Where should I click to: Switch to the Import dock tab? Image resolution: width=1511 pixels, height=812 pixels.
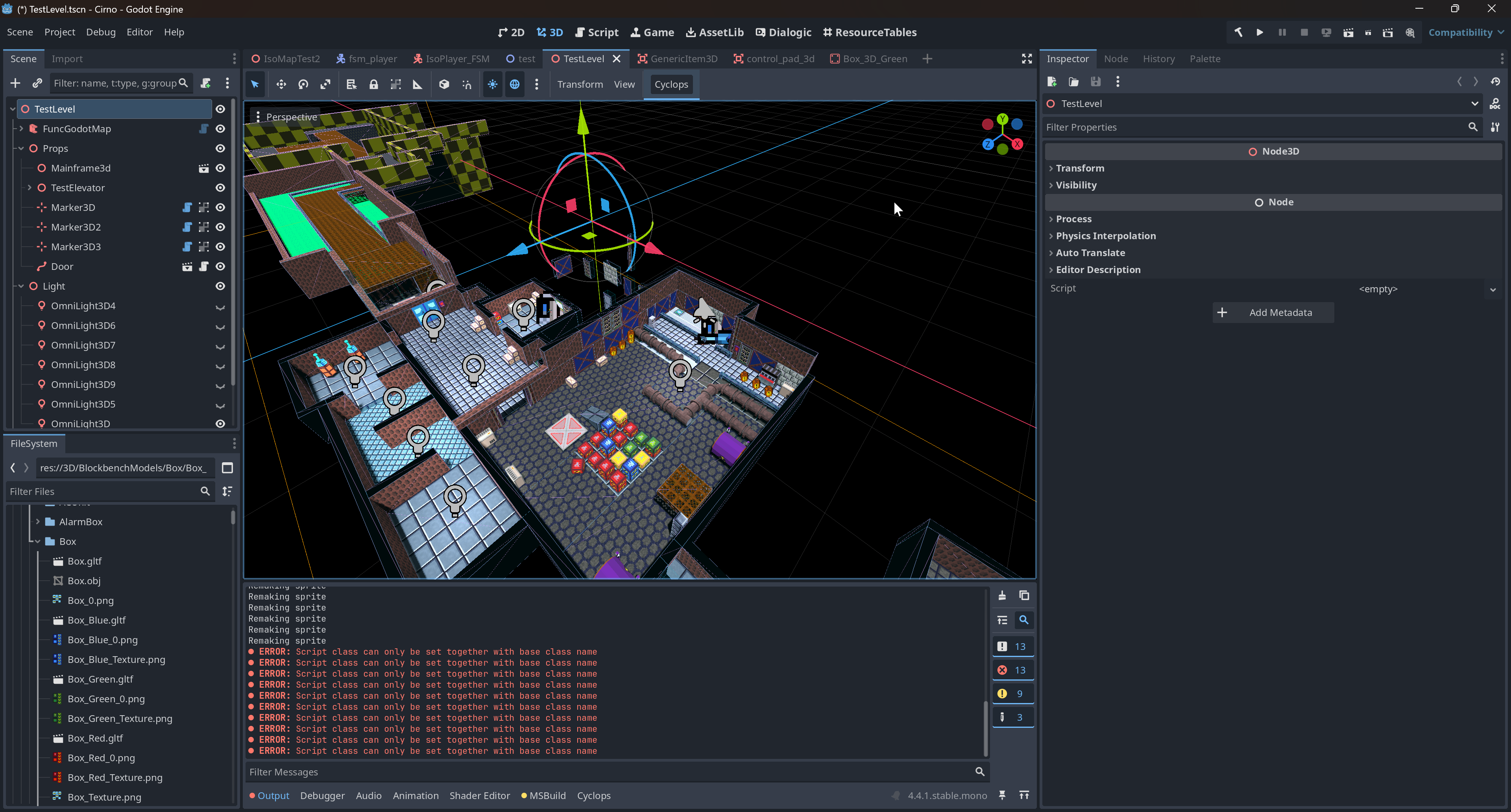click(67, 59)
